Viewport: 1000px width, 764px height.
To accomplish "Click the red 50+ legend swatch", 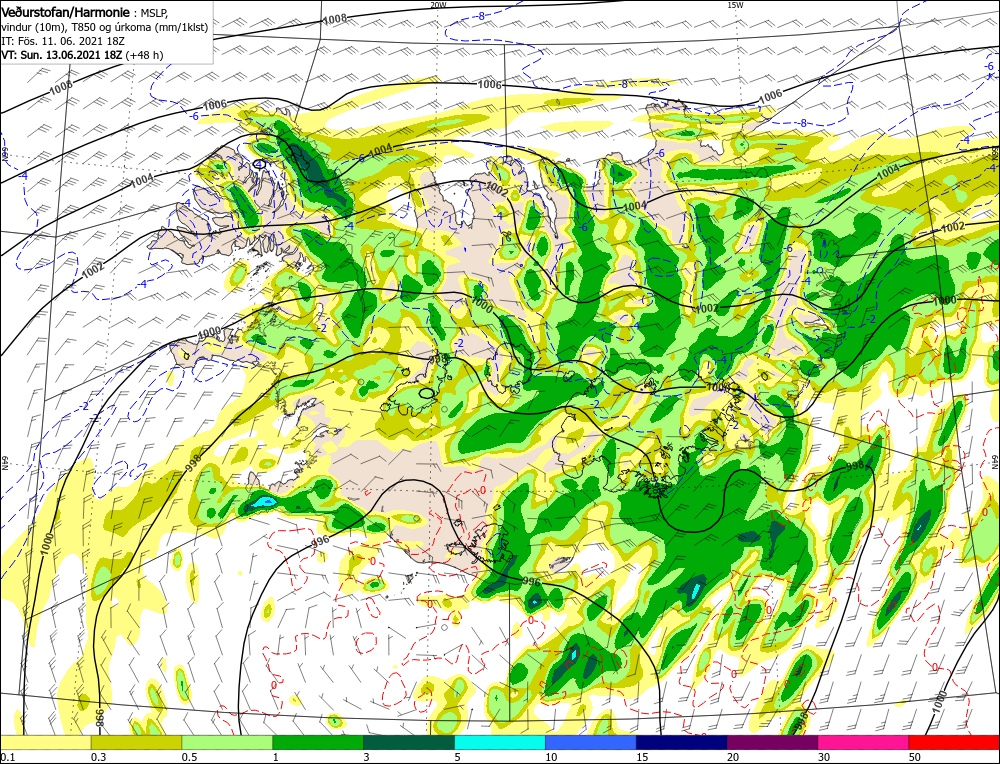I will [954, 742].
